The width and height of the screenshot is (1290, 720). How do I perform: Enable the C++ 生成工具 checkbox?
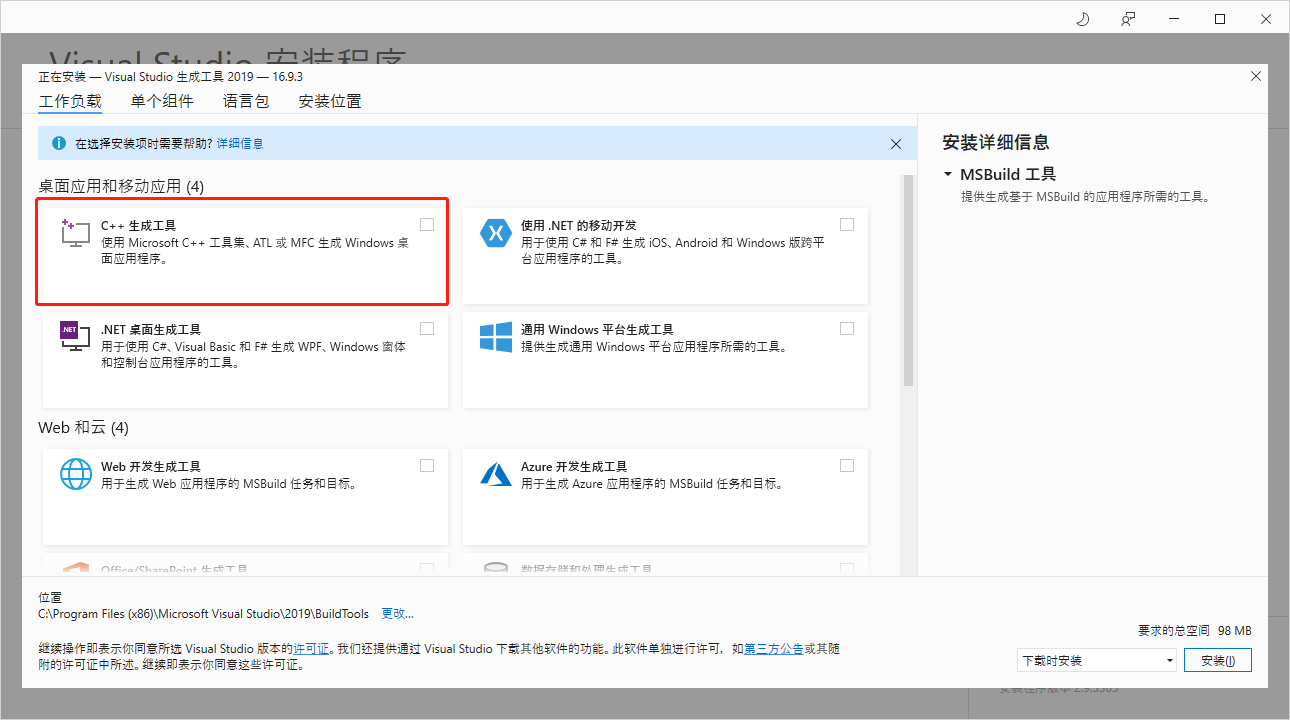click(x=427, y=224)
